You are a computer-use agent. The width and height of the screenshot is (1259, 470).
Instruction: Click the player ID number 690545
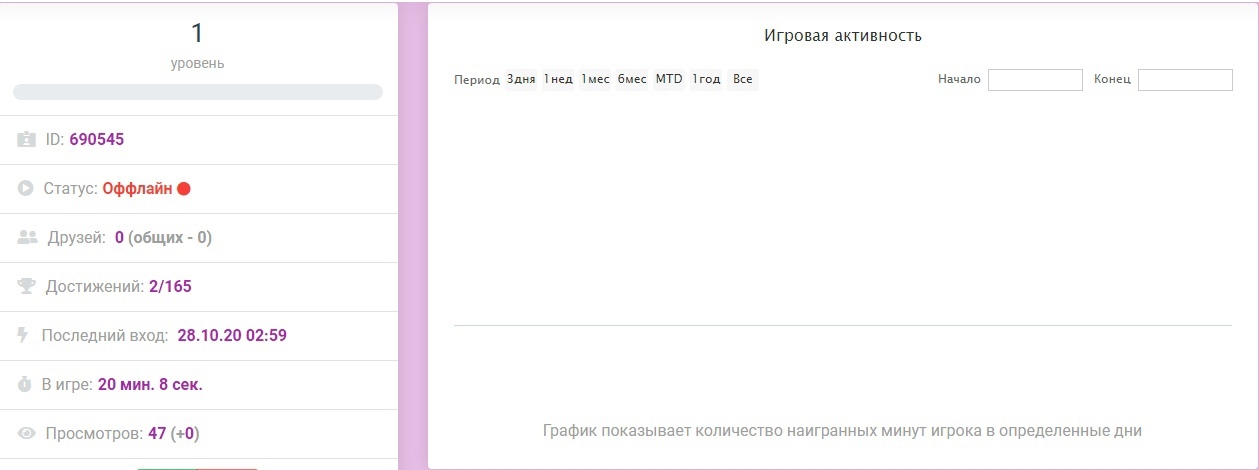coord(97,140)
